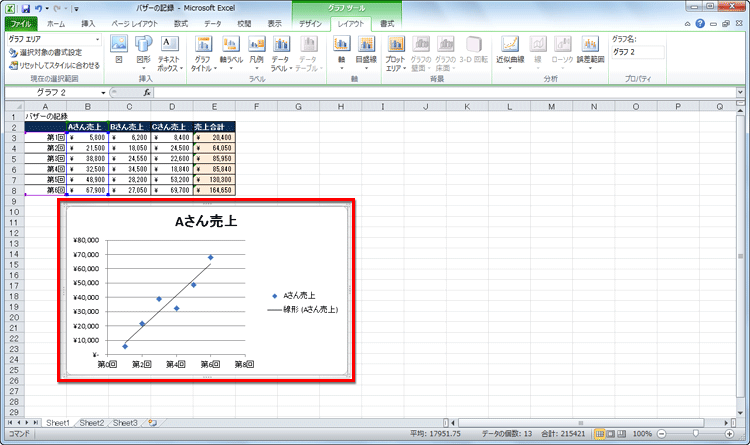This screenshot has width=750, height=445.
Task: Insert a new worksheet tab icon
Action: (153, 423)
